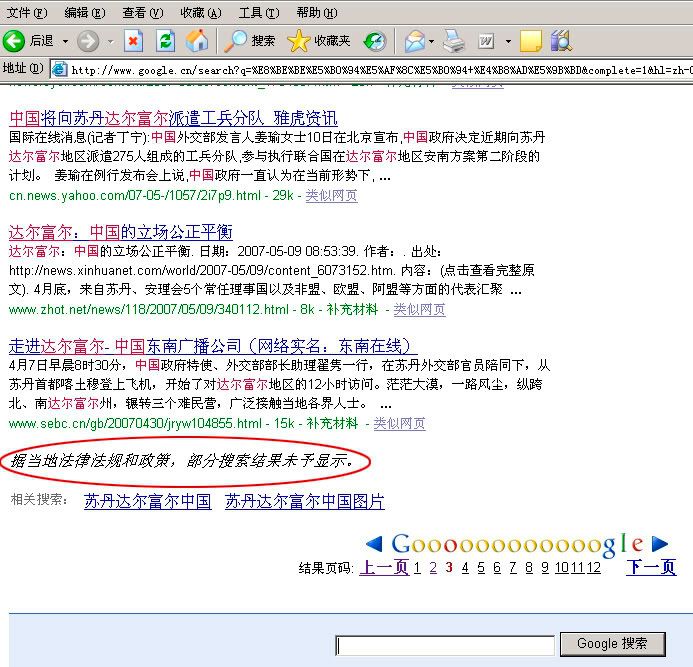Viewport: 693px width, 667px height.
Task: Open the Mail button dropdown arrow
Action: (430, 41)
